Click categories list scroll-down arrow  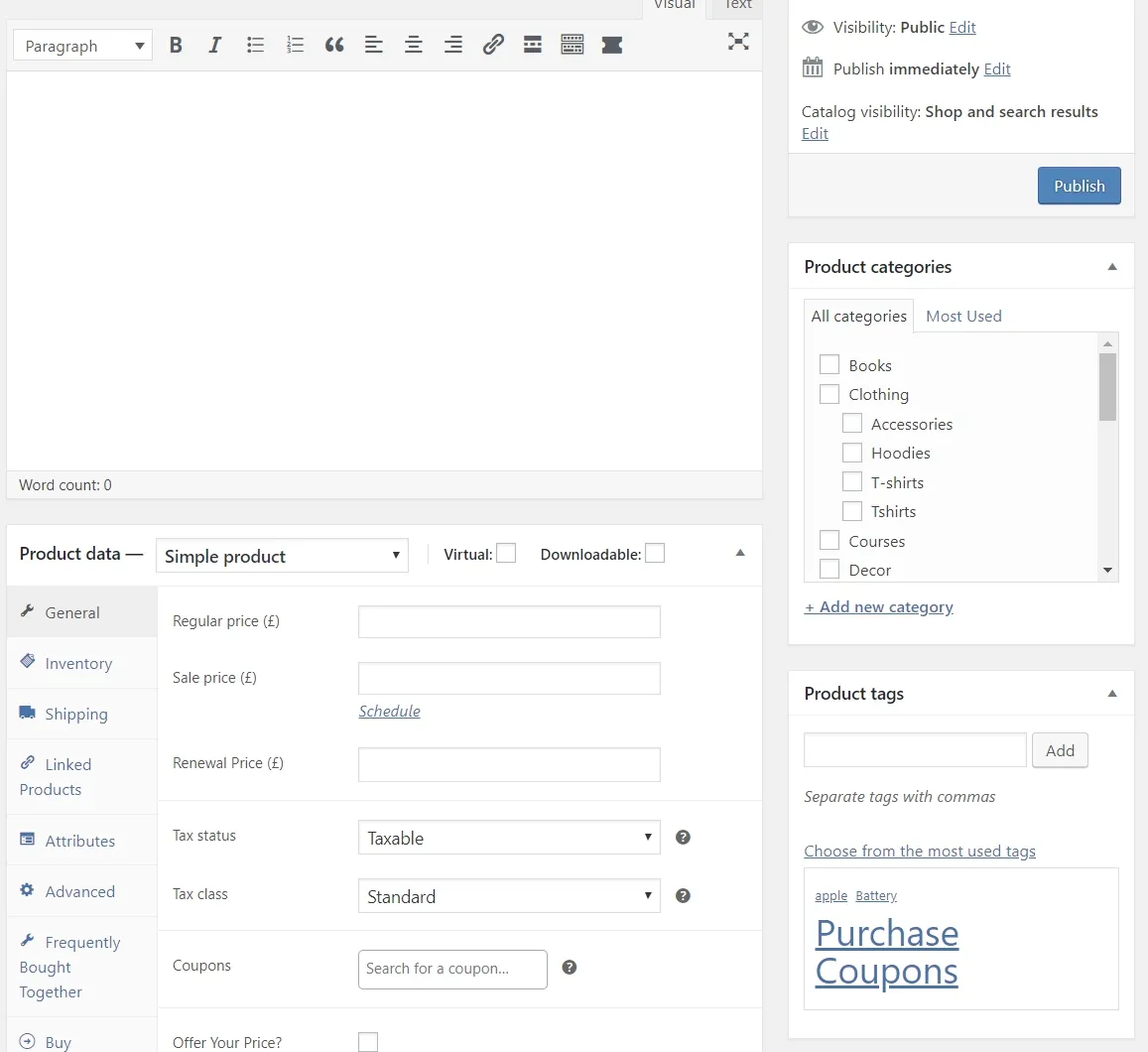1107,571
